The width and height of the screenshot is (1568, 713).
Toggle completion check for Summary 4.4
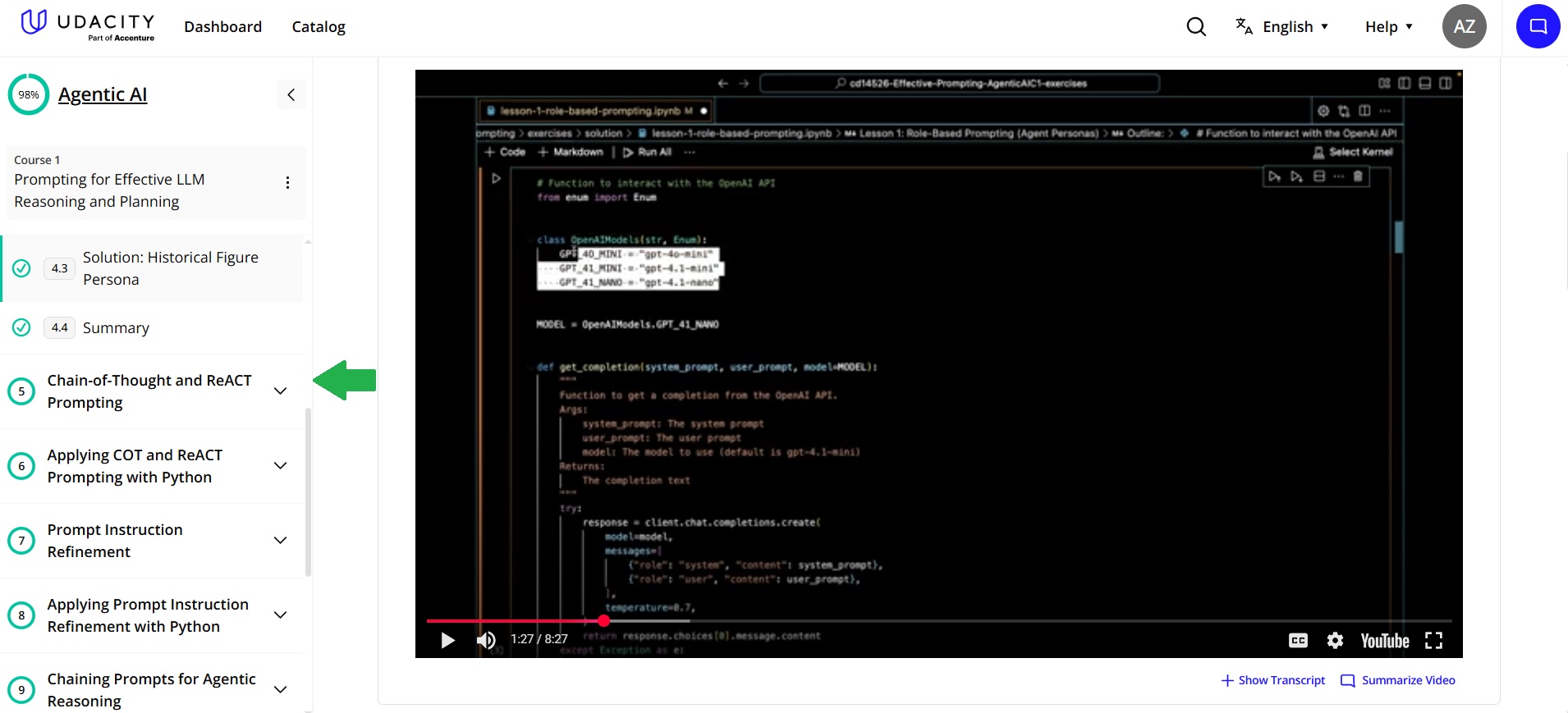click(22, 327)
